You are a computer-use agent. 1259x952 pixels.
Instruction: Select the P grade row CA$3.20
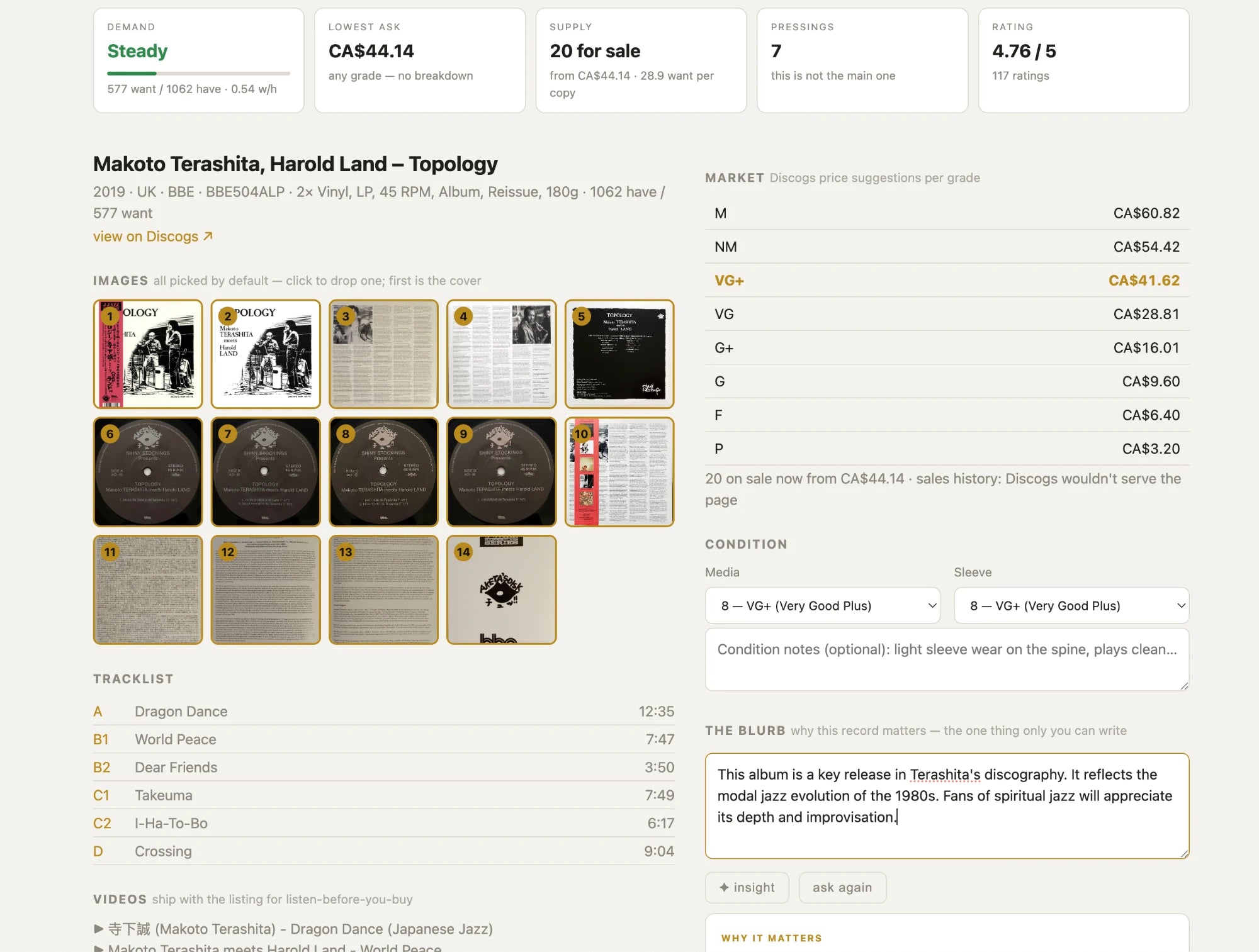coord(947,449)
